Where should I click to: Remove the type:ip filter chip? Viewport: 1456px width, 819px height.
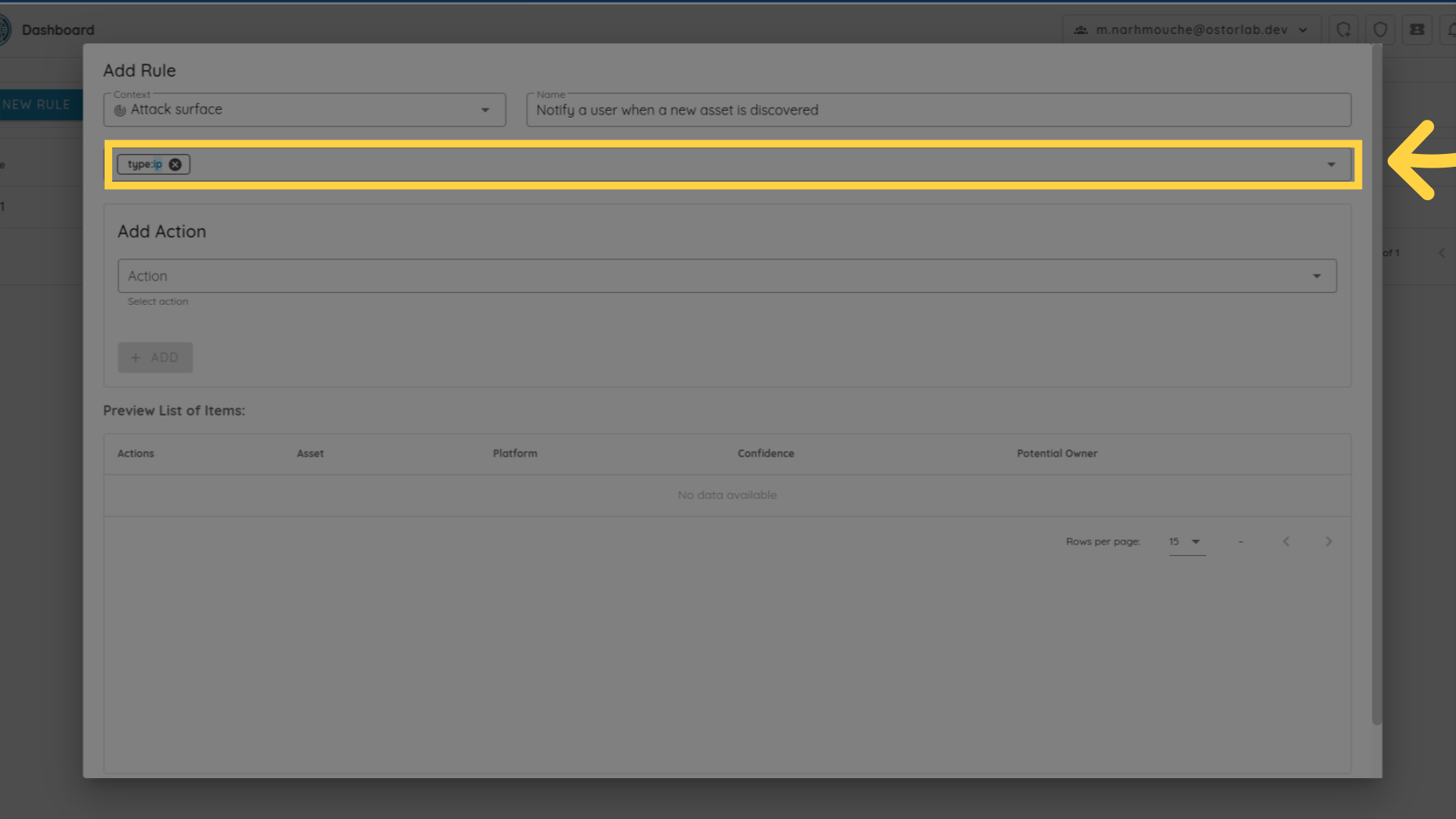pyautogui.click(x=175, y=165)
